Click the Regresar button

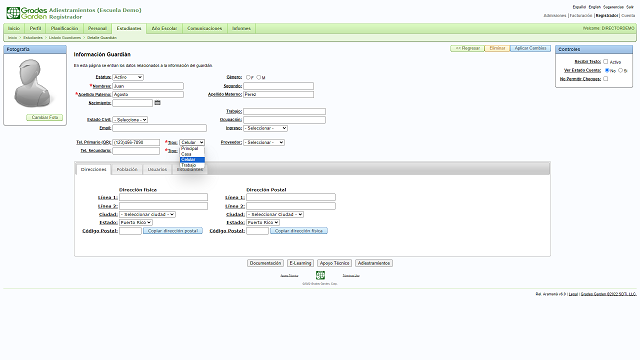[x=467, y=48]
